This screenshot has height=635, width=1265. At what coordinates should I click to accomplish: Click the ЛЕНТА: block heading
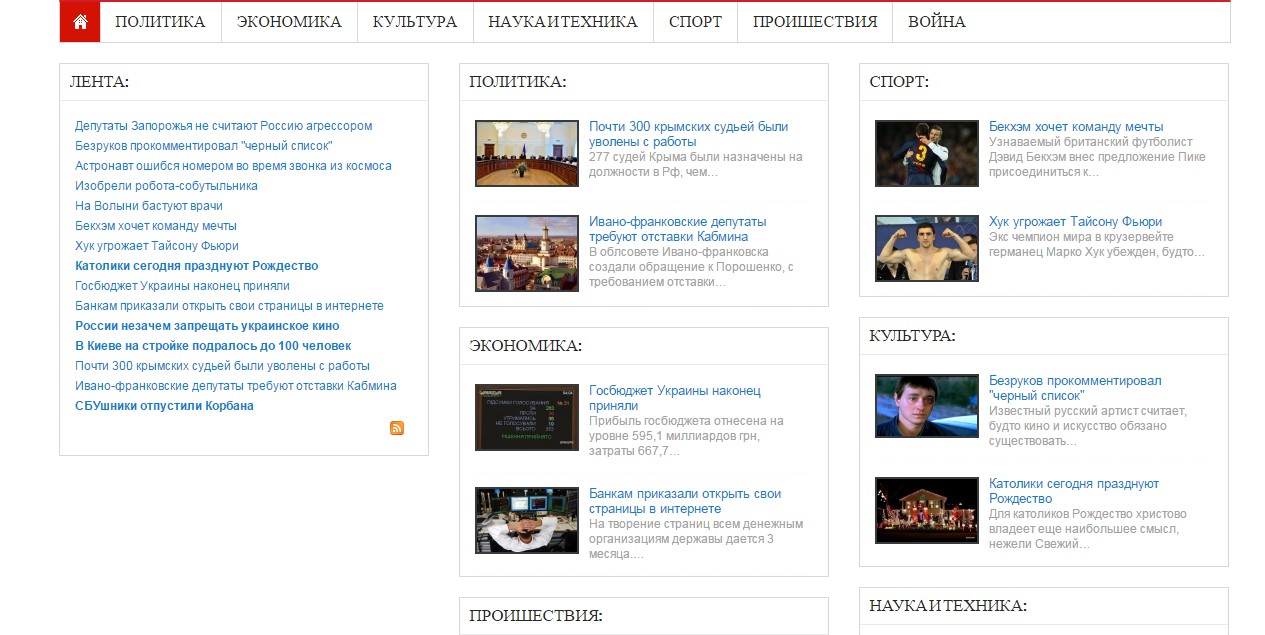99,82
